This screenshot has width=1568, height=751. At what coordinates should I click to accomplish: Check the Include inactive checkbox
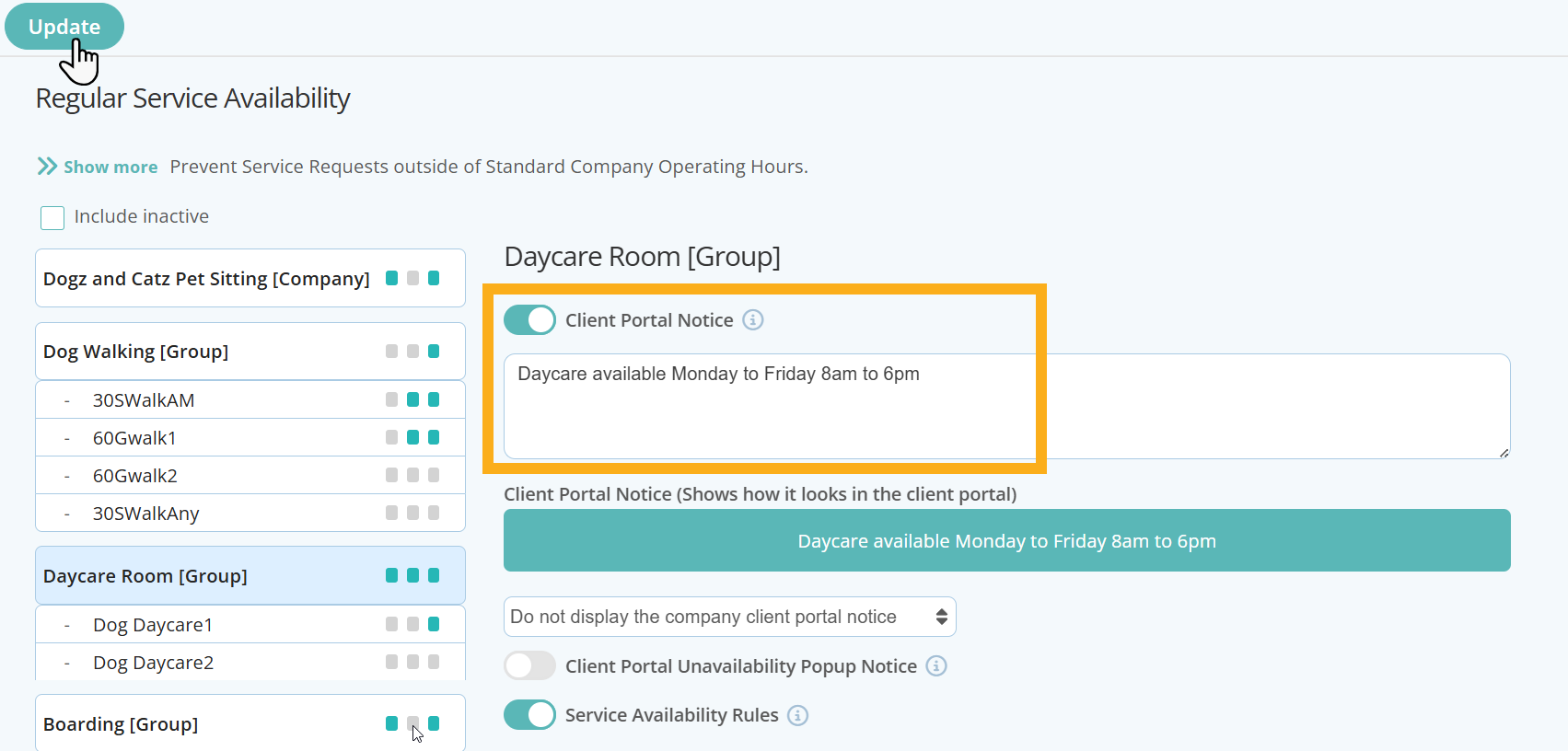click(x=52, y=217)
